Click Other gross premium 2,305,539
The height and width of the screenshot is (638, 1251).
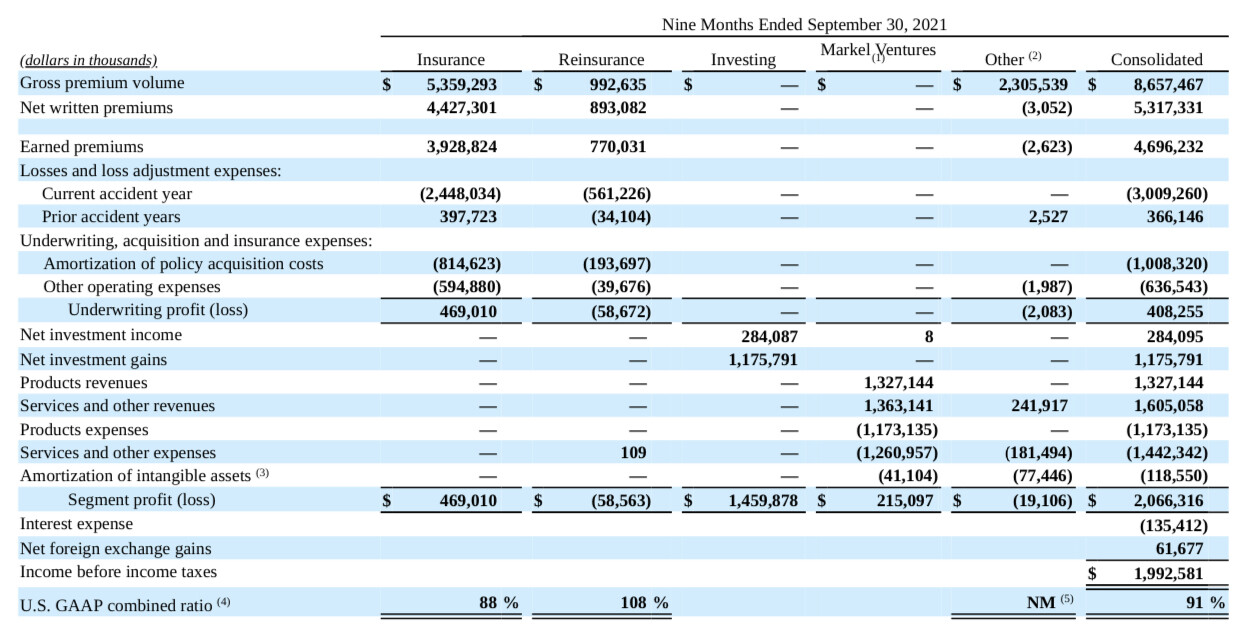1033,84
